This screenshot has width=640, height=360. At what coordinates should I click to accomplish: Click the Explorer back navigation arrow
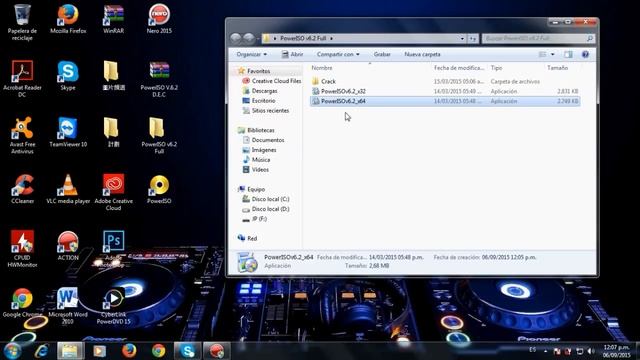(x=236, y=38)
